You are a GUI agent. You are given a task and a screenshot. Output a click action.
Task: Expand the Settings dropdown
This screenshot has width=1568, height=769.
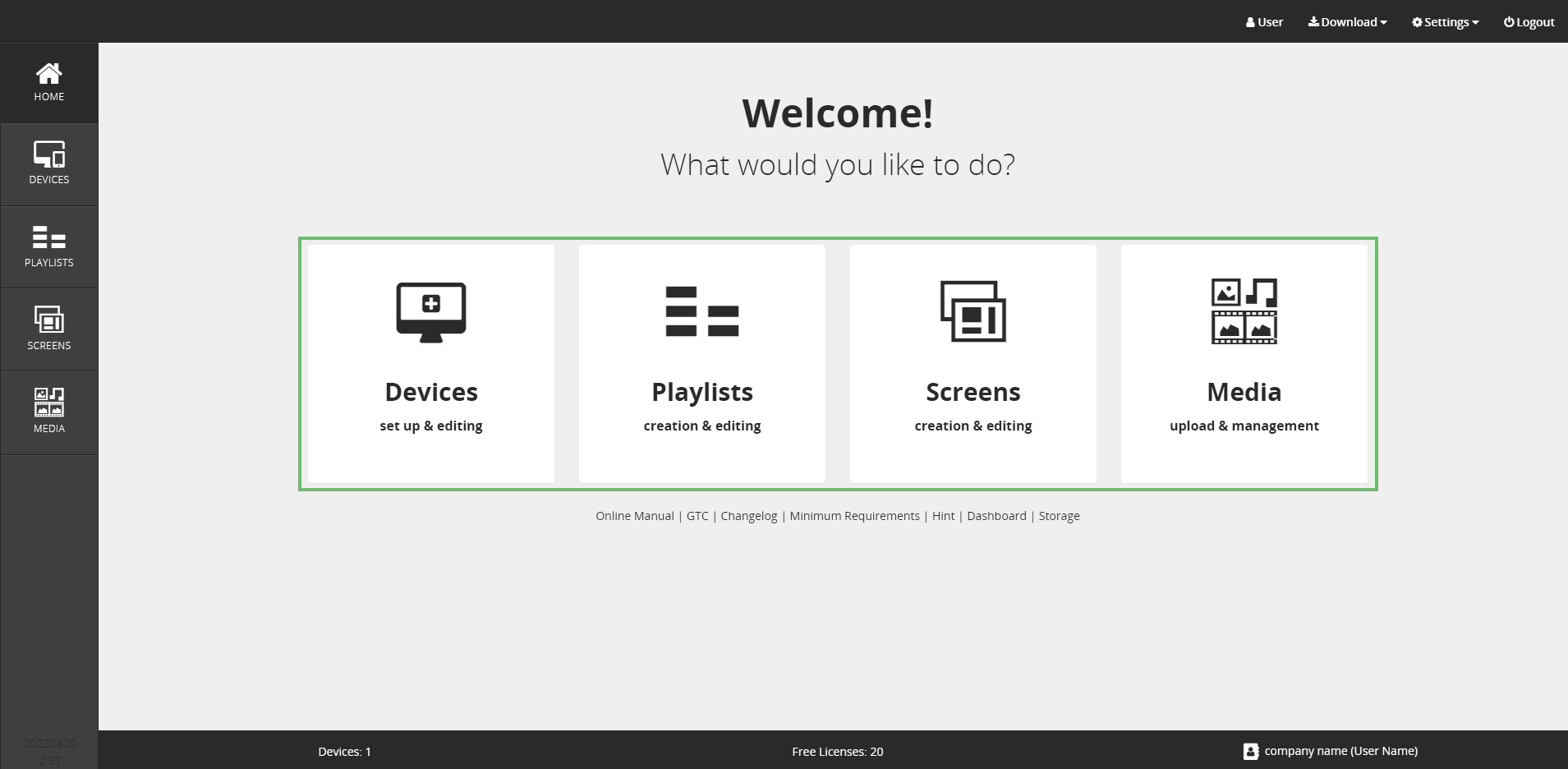coord(1445,22)
